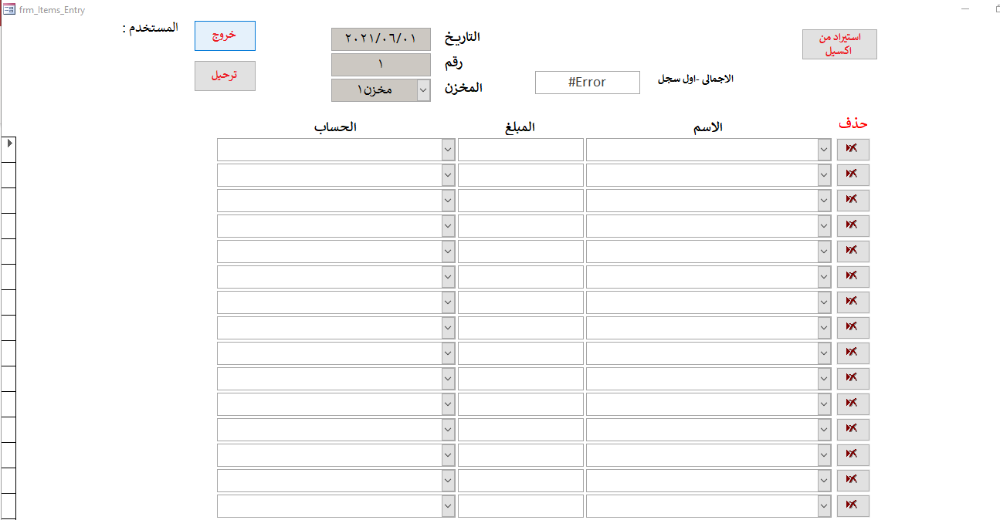
Task: Expand the الاسم dropdown arrow in the seventh row
Action: coord(824,303)
